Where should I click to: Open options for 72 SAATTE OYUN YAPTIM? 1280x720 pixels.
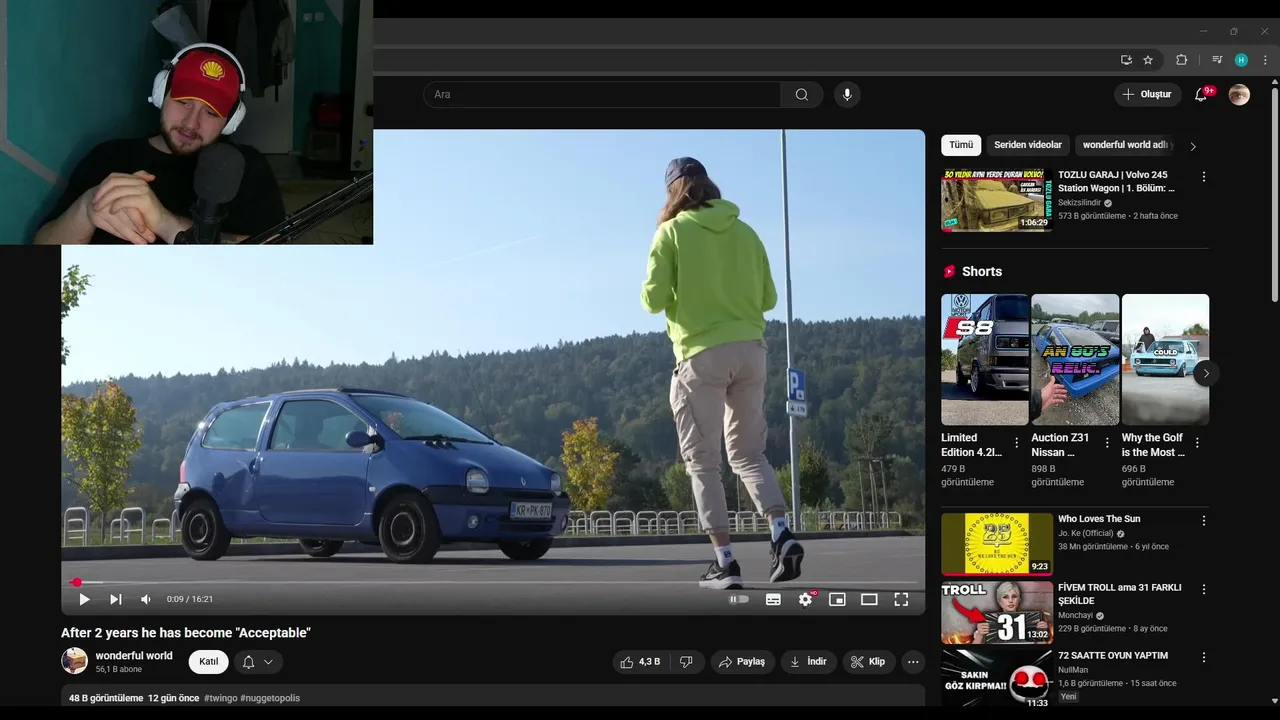tap(1203, 658)
